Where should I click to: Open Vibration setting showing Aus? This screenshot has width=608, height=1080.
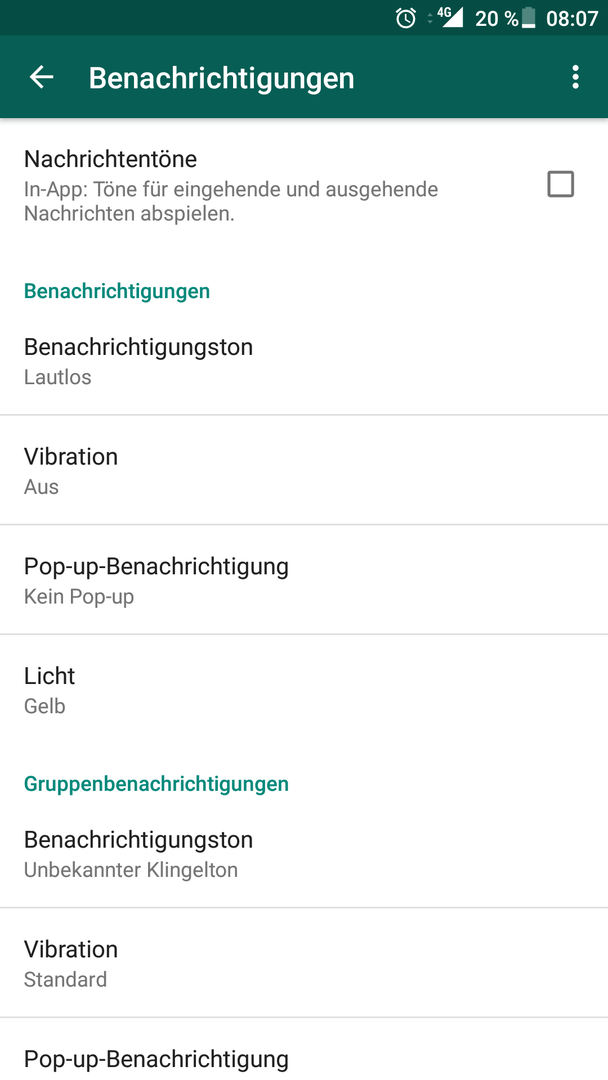(304, 470)
